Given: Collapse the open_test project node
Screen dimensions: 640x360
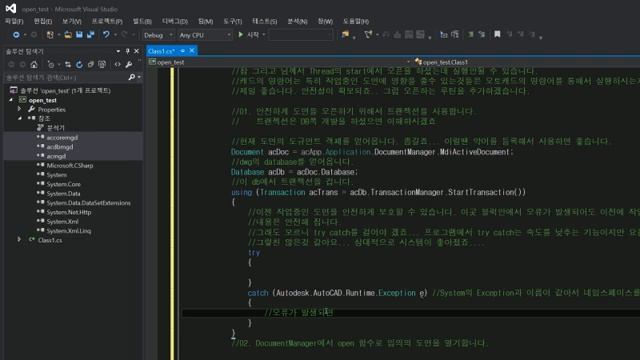Looking at the screenshot, I should tap(11, 100).
